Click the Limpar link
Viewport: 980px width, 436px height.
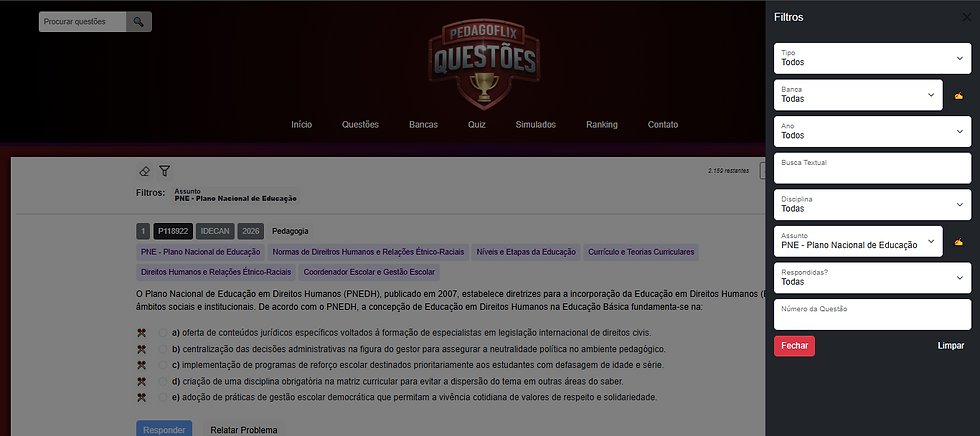pos(951,345)
